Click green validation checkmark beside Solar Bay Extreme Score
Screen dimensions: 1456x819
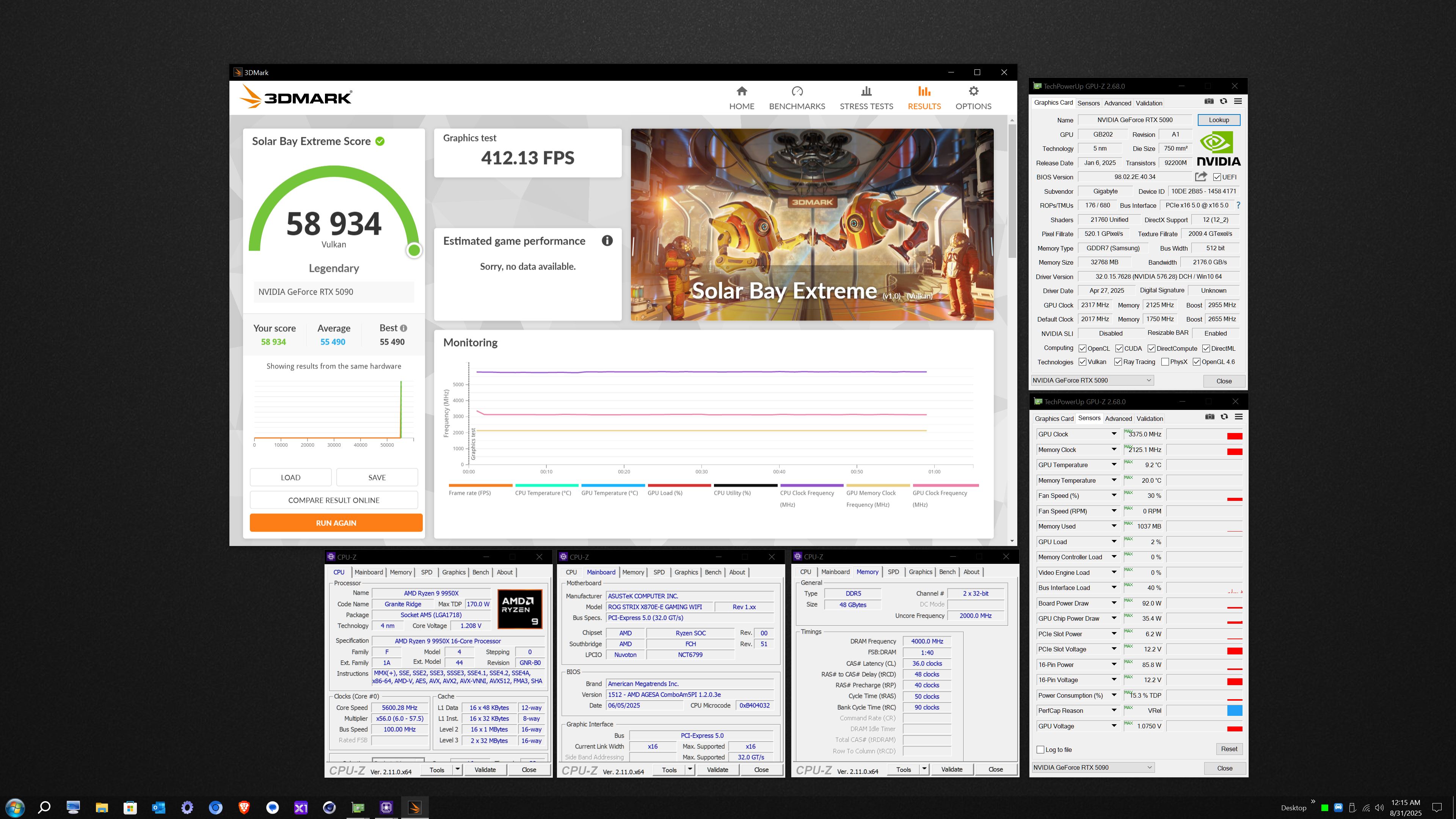tap(380, 141)
